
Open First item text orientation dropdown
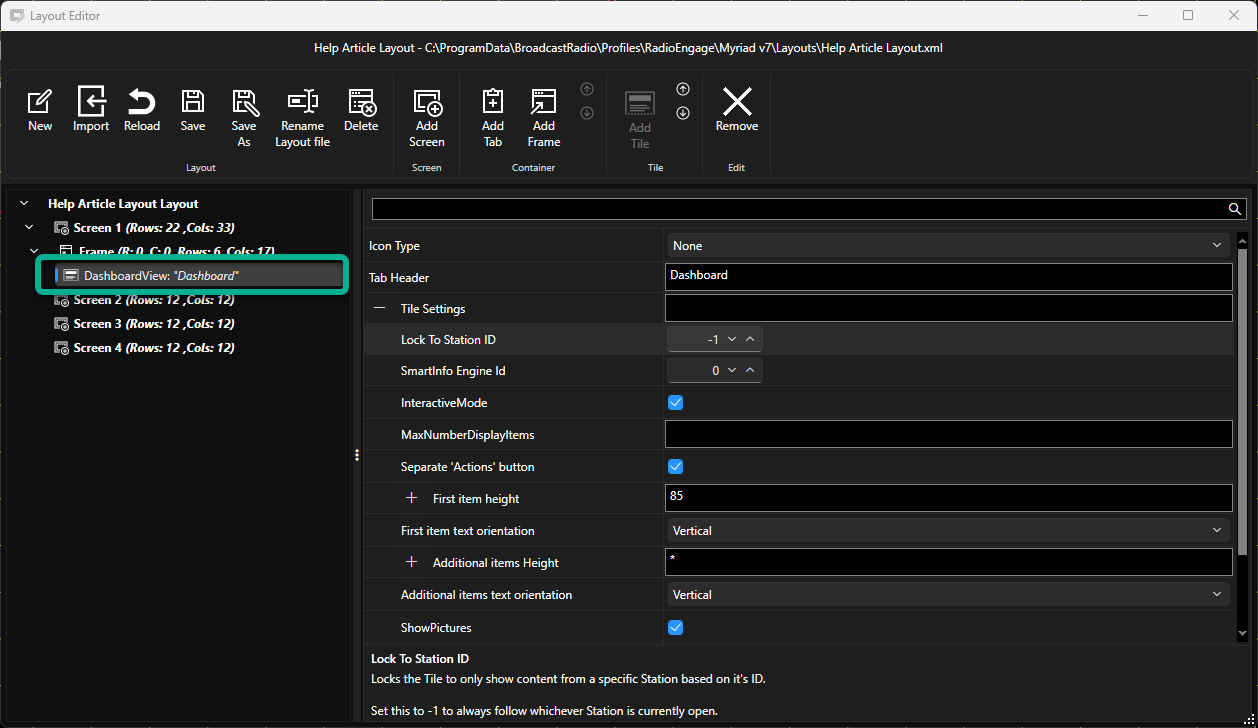pyautogui.click(x=949, y=531)
